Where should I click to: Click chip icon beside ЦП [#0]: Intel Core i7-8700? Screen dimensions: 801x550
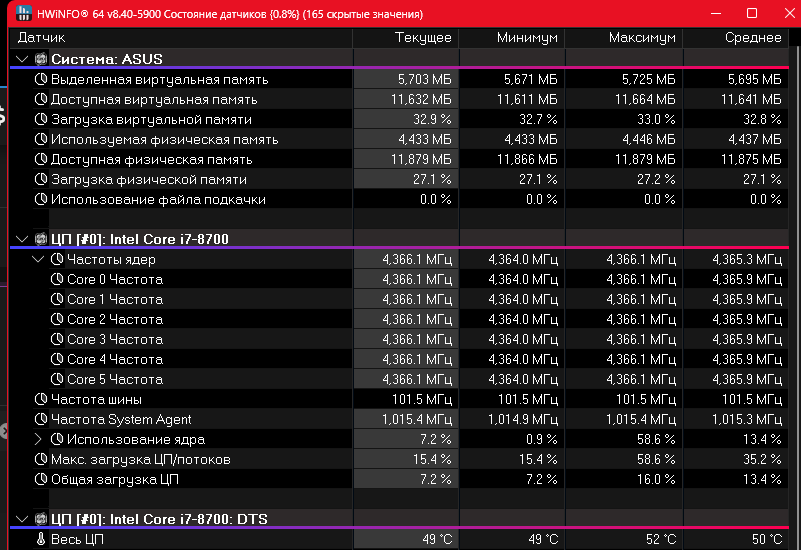(41, 239)
